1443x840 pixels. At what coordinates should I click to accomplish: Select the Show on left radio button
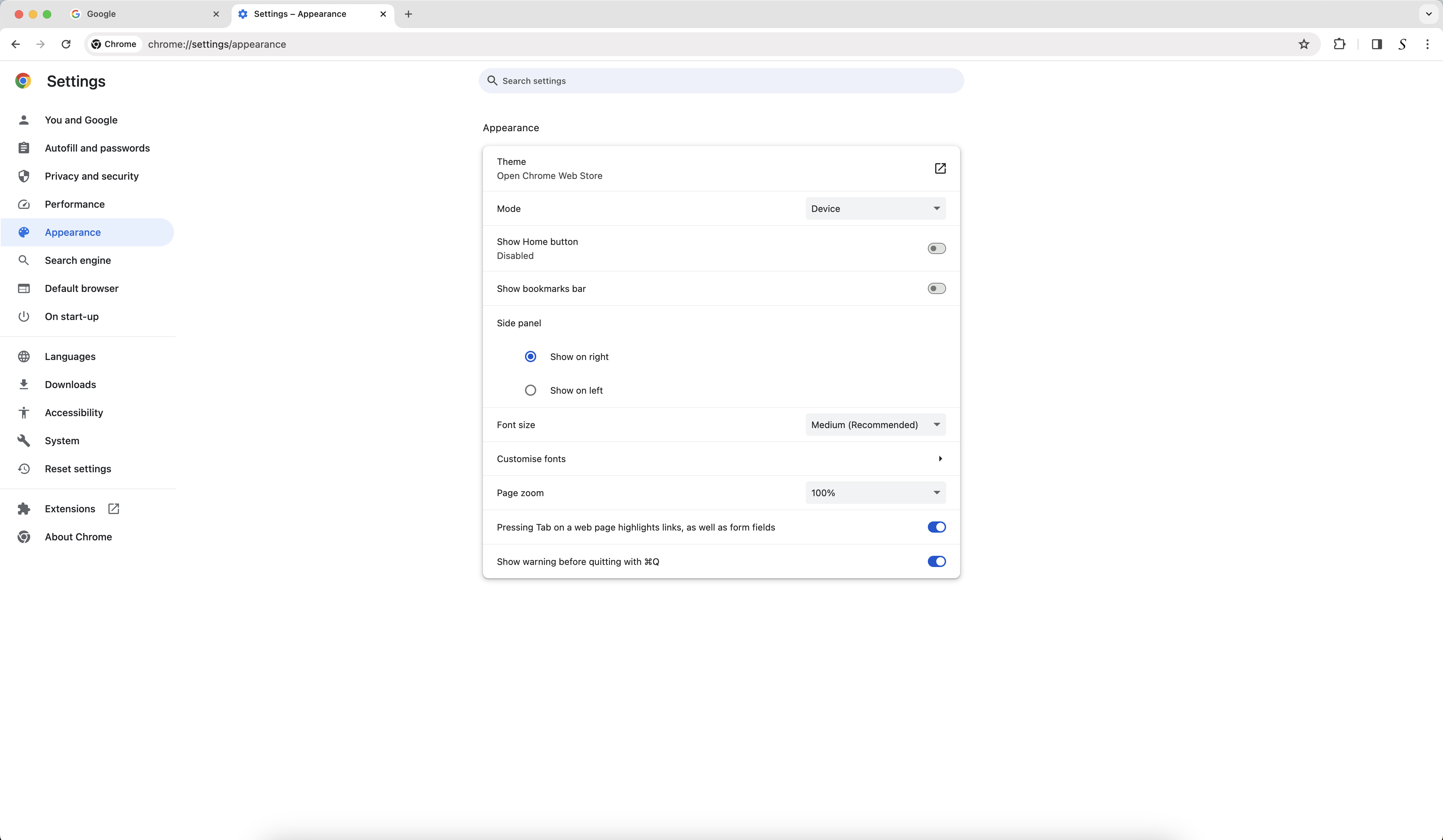pyautogui.click(x=530, y=391)
